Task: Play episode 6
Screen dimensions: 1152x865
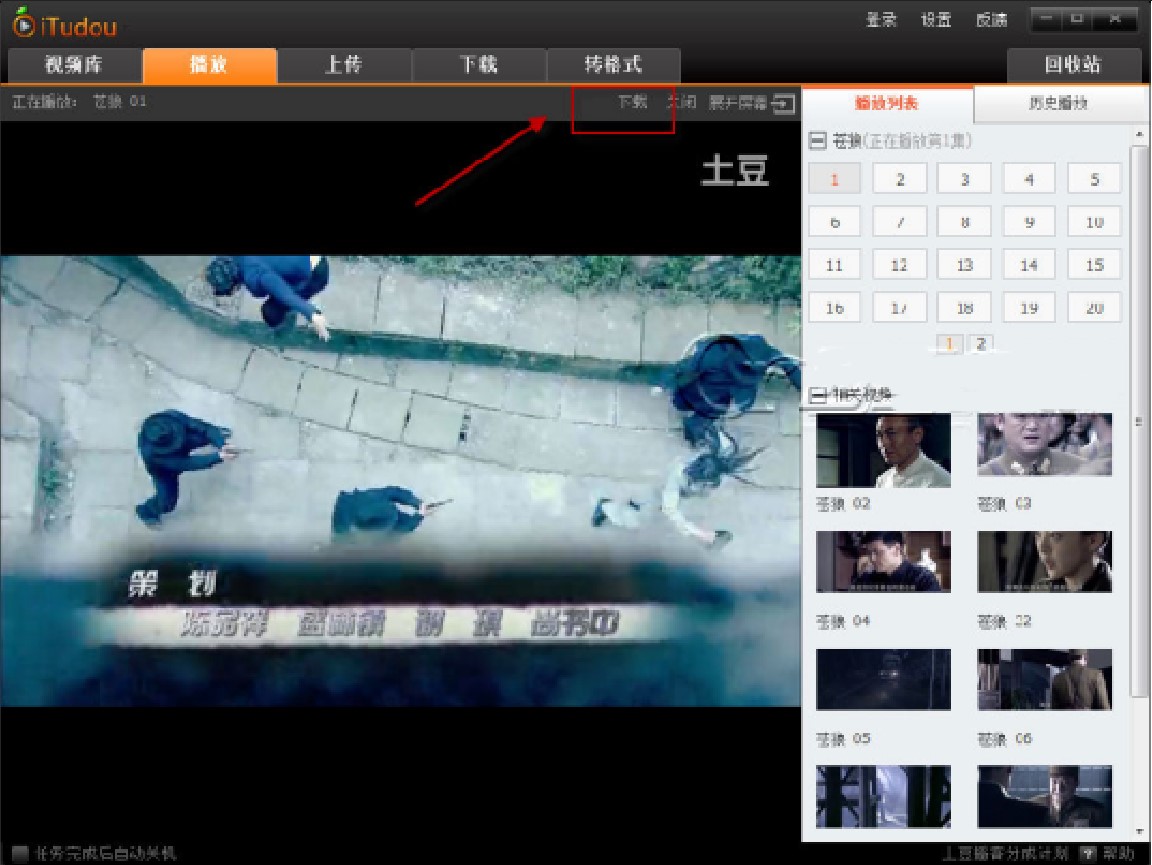Action: [835, 222]
